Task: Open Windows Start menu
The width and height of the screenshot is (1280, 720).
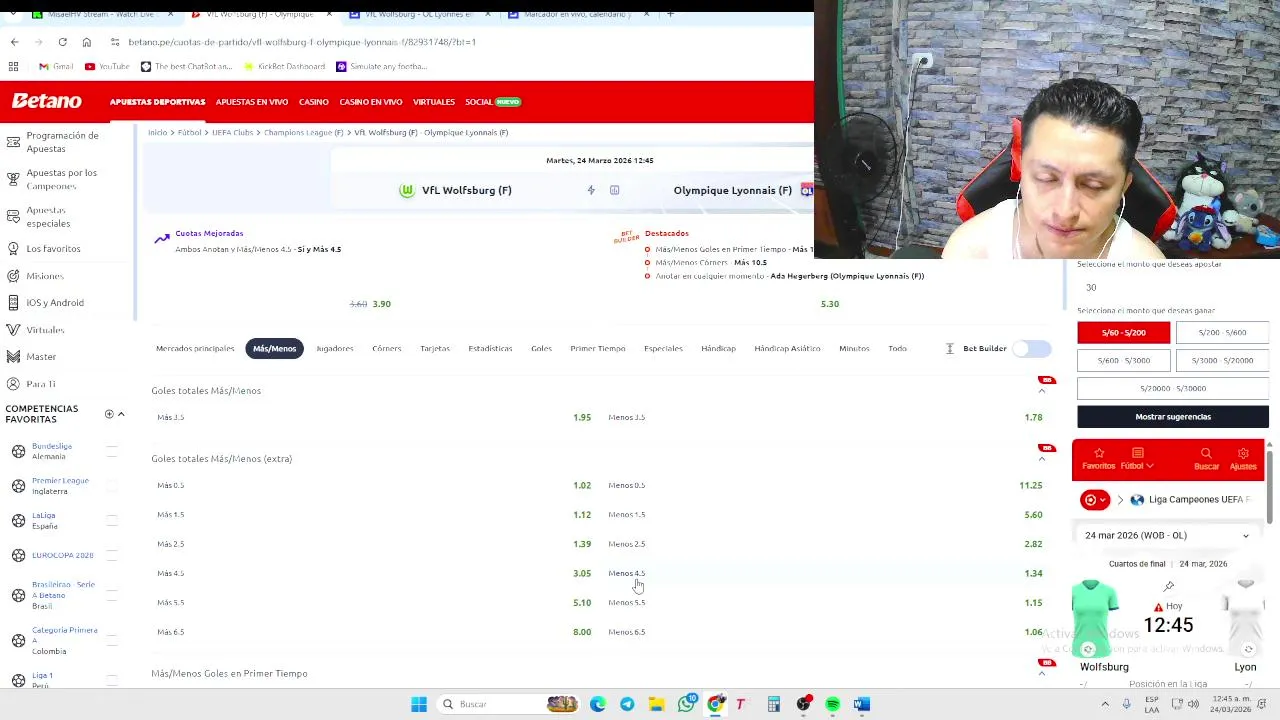Action: 419,704
